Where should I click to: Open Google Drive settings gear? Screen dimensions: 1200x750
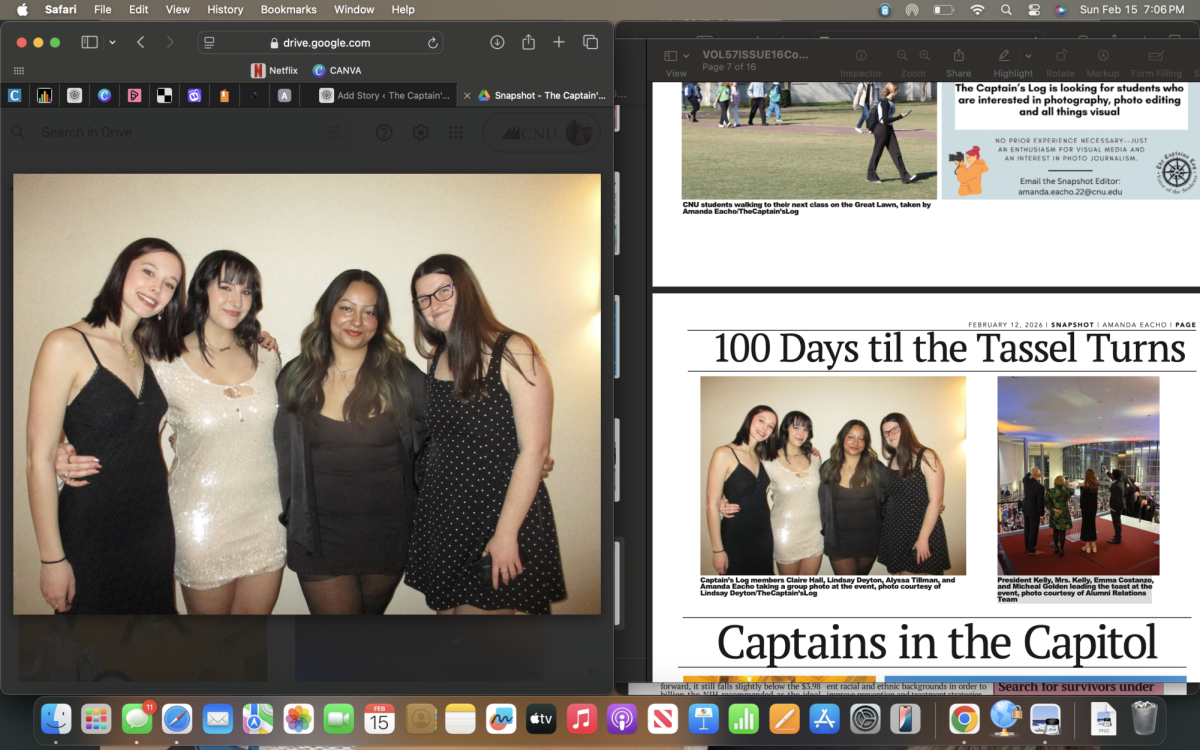[x=421, y=132]
